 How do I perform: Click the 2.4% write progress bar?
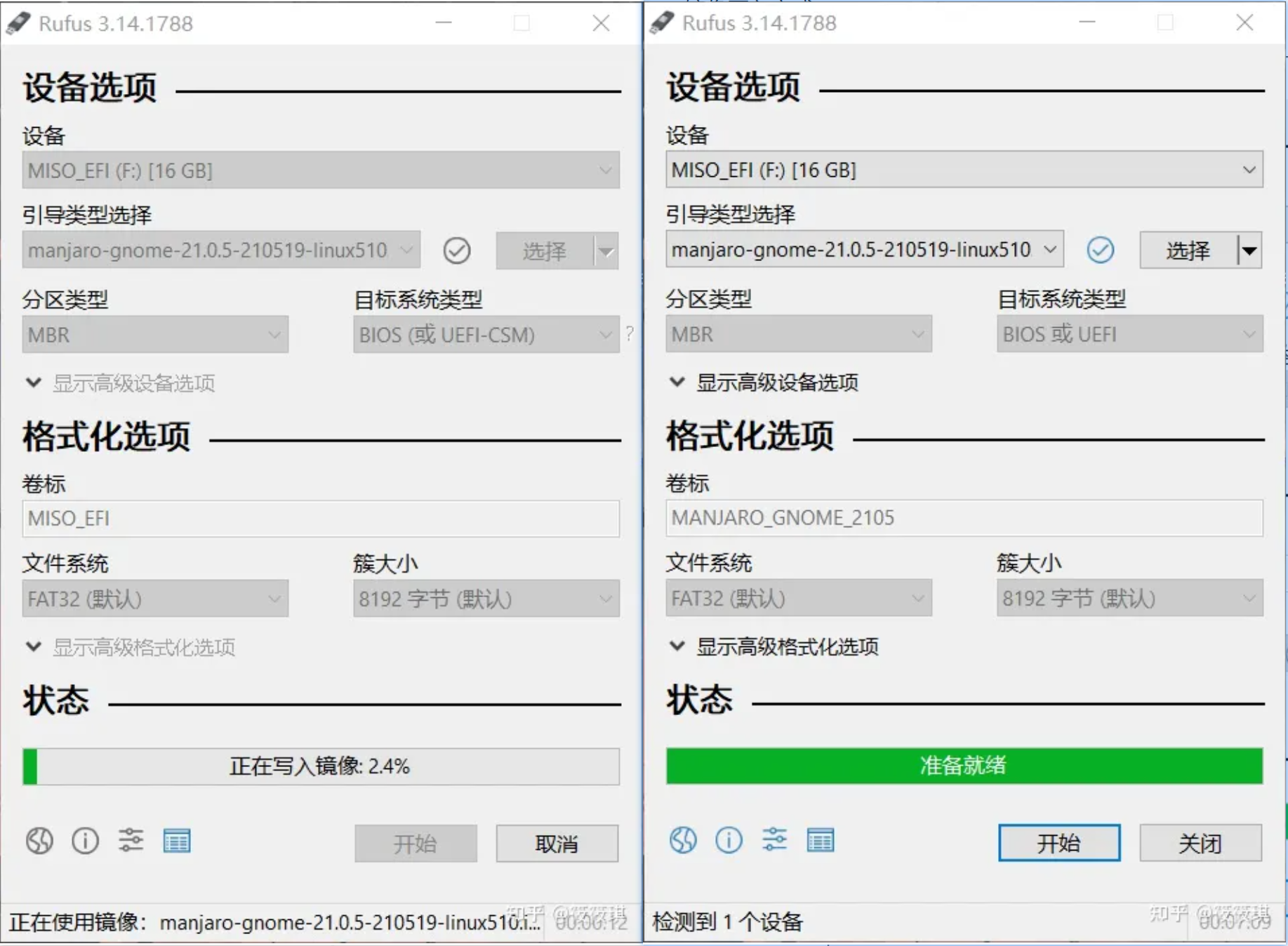(x=321, y=766)
